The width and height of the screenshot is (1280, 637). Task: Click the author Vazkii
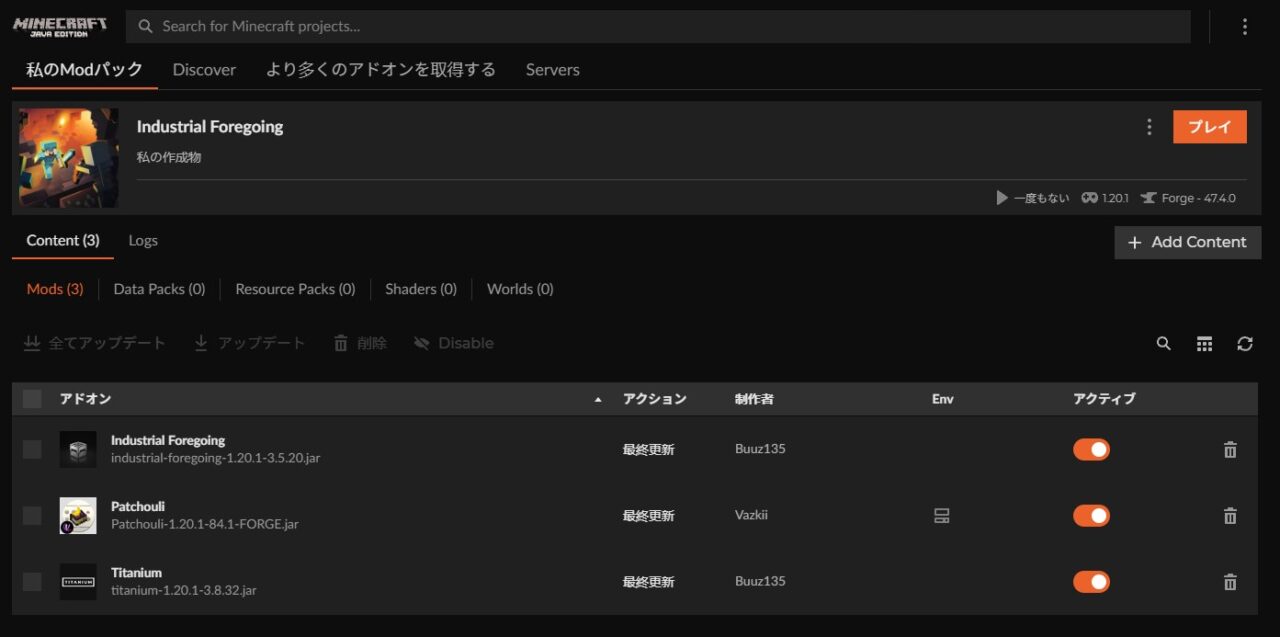click(x=751, y=516)
